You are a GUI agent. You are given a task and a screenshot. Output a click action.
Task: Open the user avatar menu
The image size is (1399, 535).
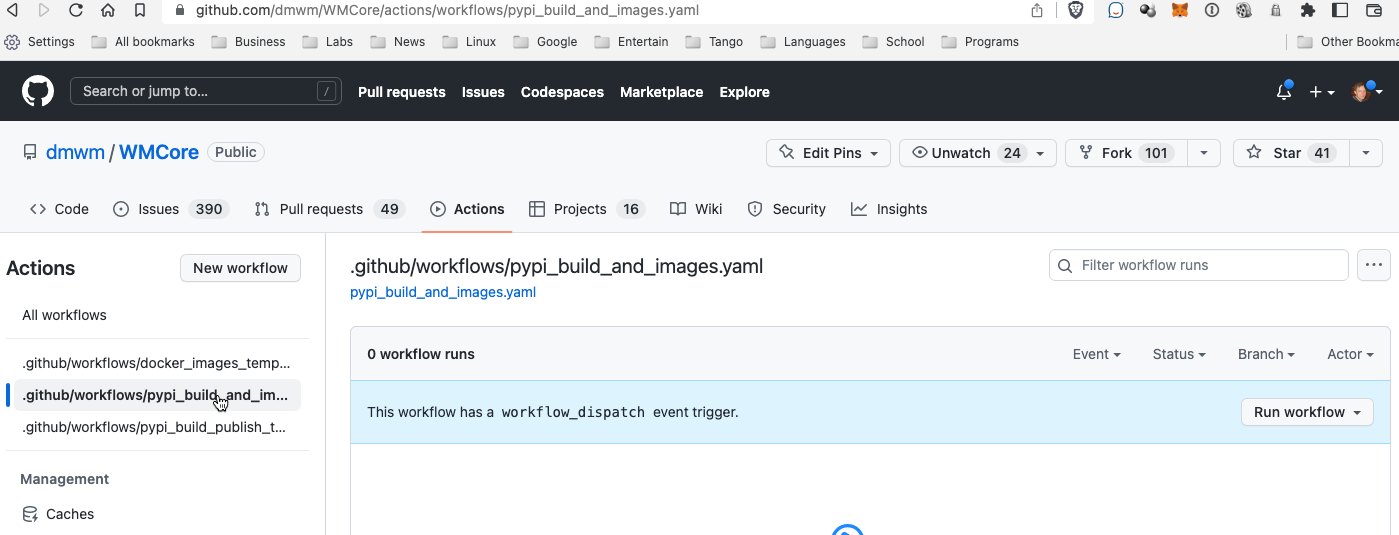tap(1367, 91)
